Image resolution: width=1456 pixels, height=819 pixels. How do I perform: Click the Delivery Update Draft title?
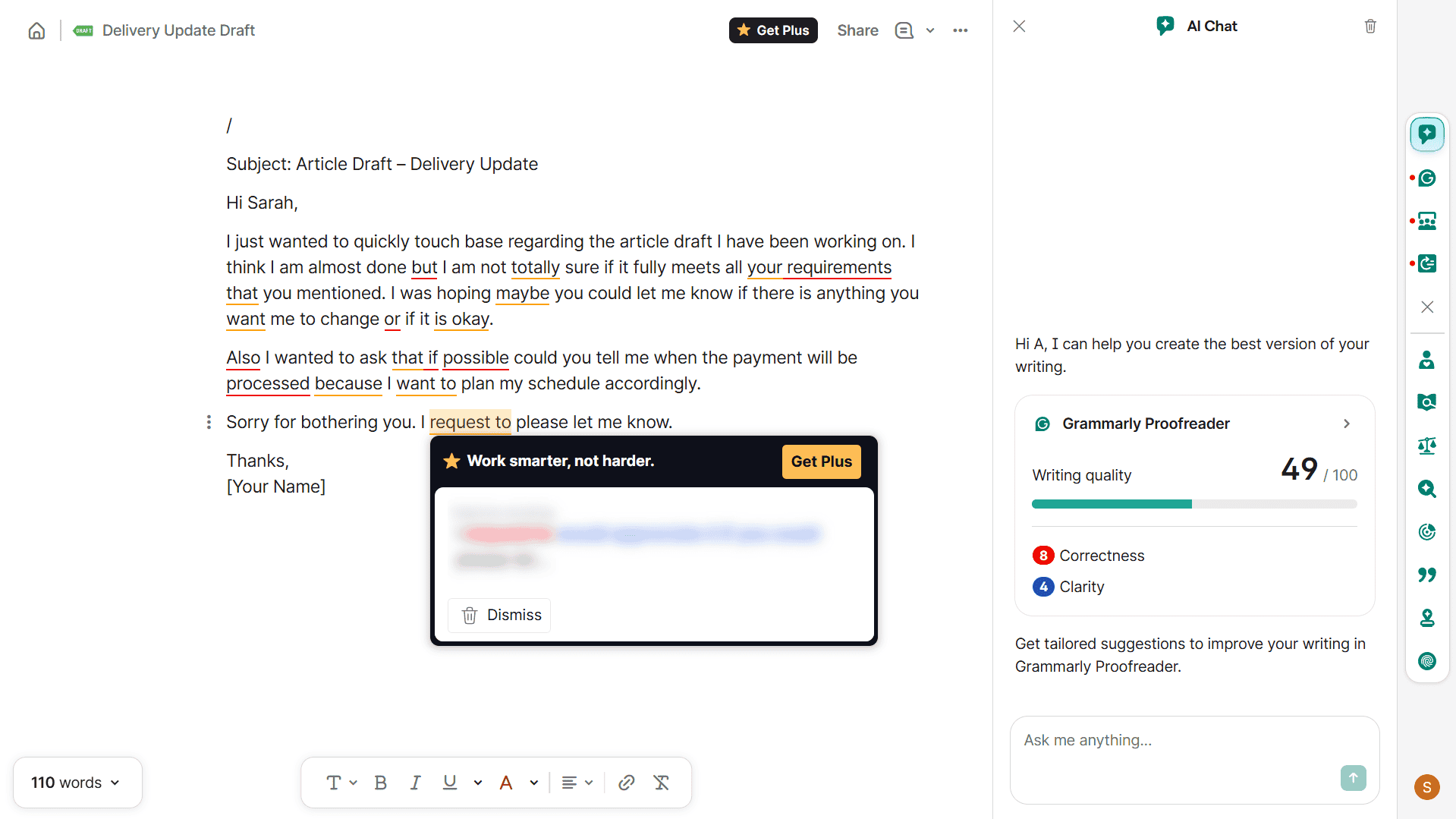[178, 30]
